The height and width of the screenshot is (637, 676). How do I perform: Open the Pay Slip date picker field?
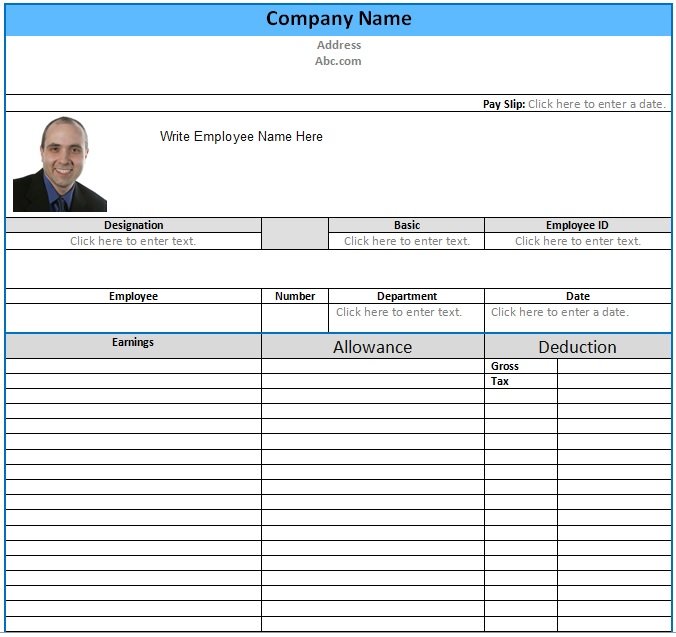(x=597, y=104)
